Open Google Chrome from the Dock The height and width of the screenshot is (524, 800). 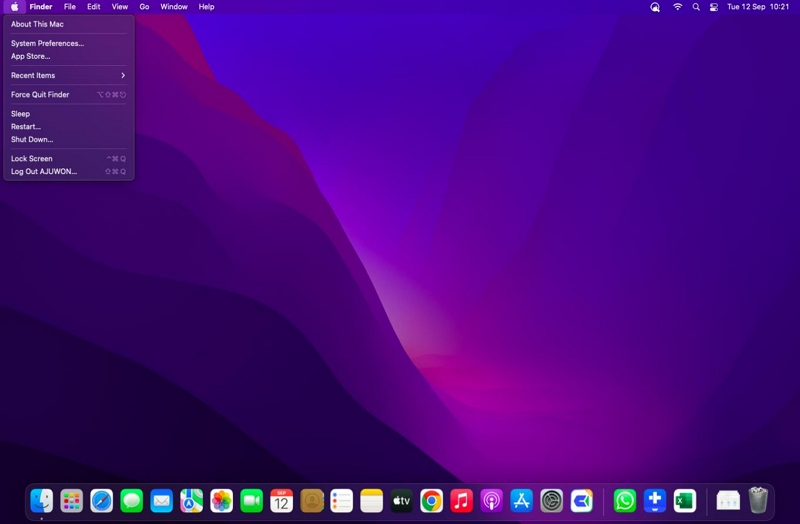[432, 501]
